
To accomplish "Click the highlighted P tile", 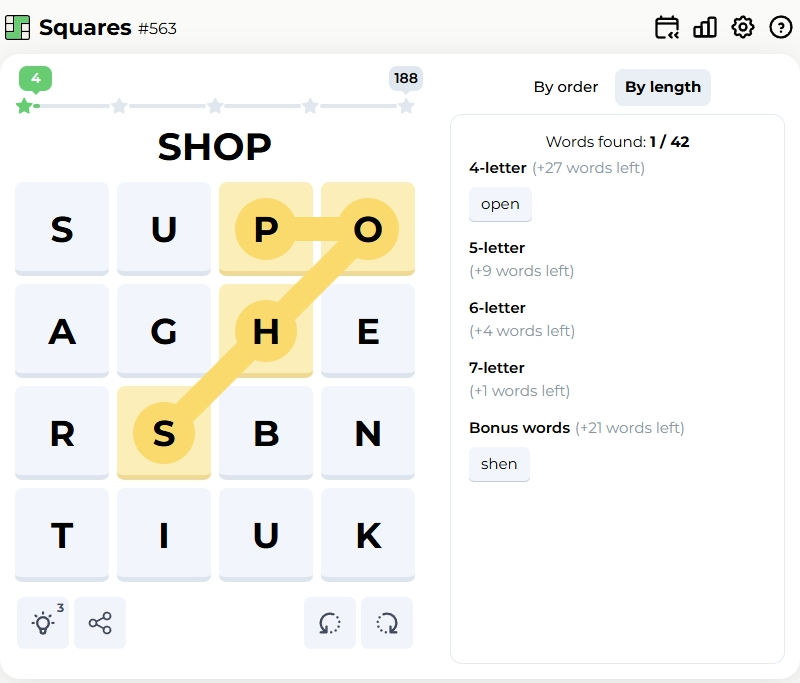I will pyautogui.click(x=266, y=229).
